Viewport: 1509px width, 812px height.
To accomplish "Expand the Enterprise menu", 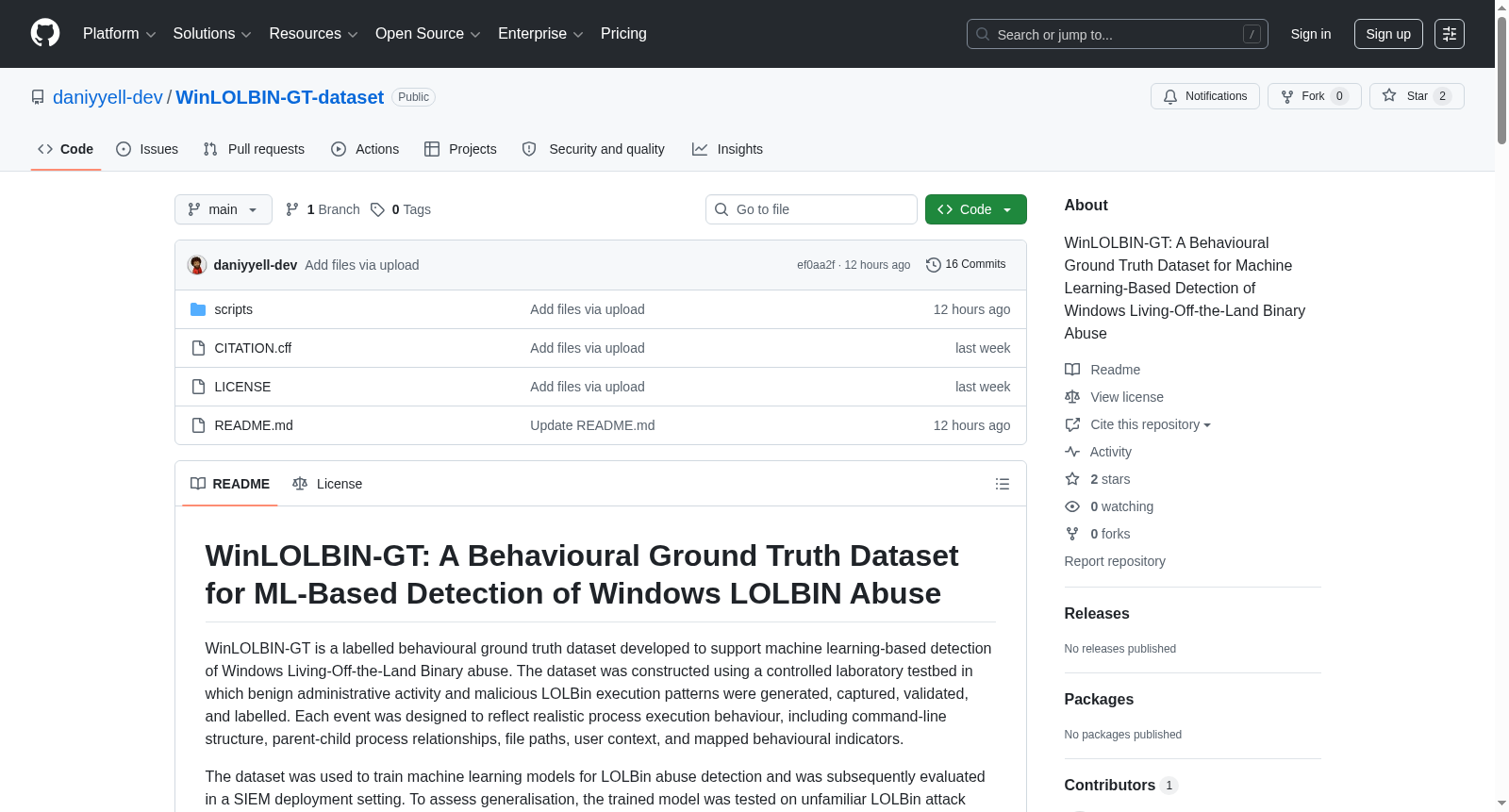I will click(540, 34).
